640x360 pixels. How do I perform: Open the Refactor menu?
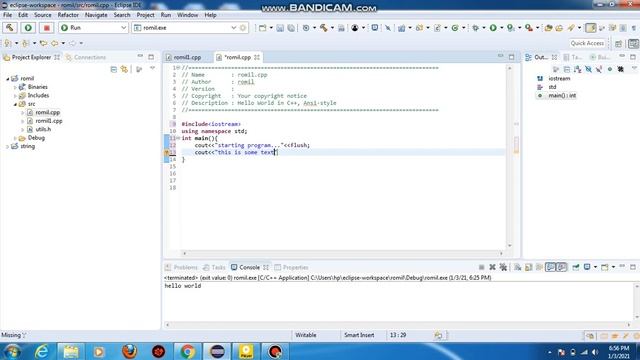[x=68, y=15]
